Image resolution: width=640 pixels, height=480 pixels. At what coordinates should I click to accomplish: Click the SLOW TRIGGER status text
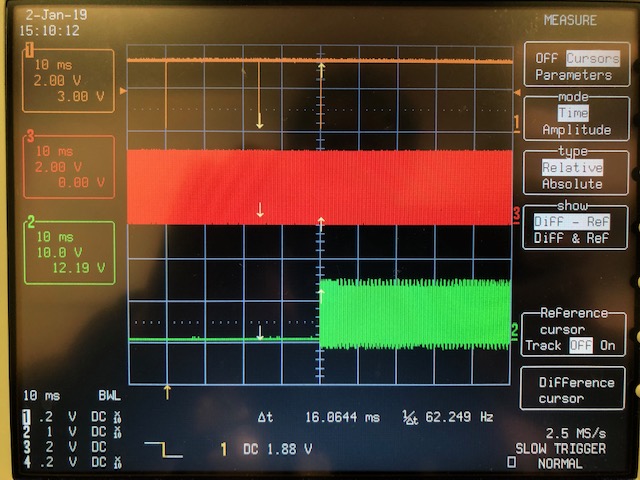tap(560, 449)
